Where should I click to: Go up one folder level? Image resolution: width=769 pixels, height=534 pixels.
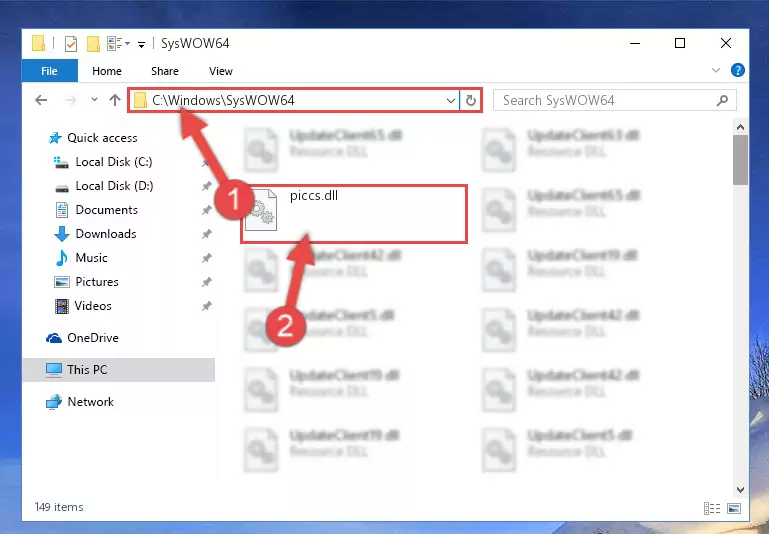(115, 100)
